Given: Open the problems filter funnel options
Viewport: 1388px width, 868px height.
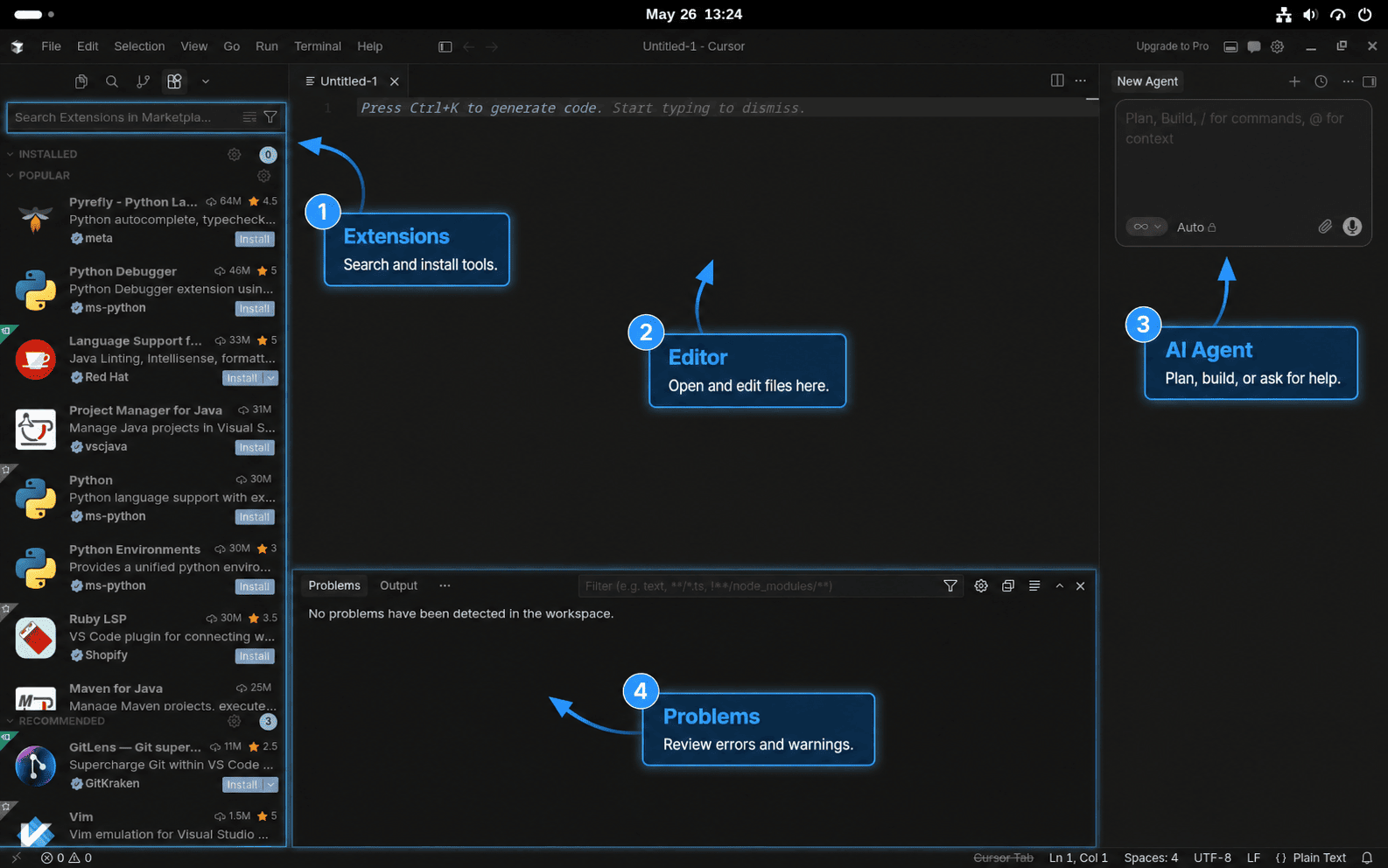Looking at the screenshot, I should pyautogui.click(x=950, y=586).
